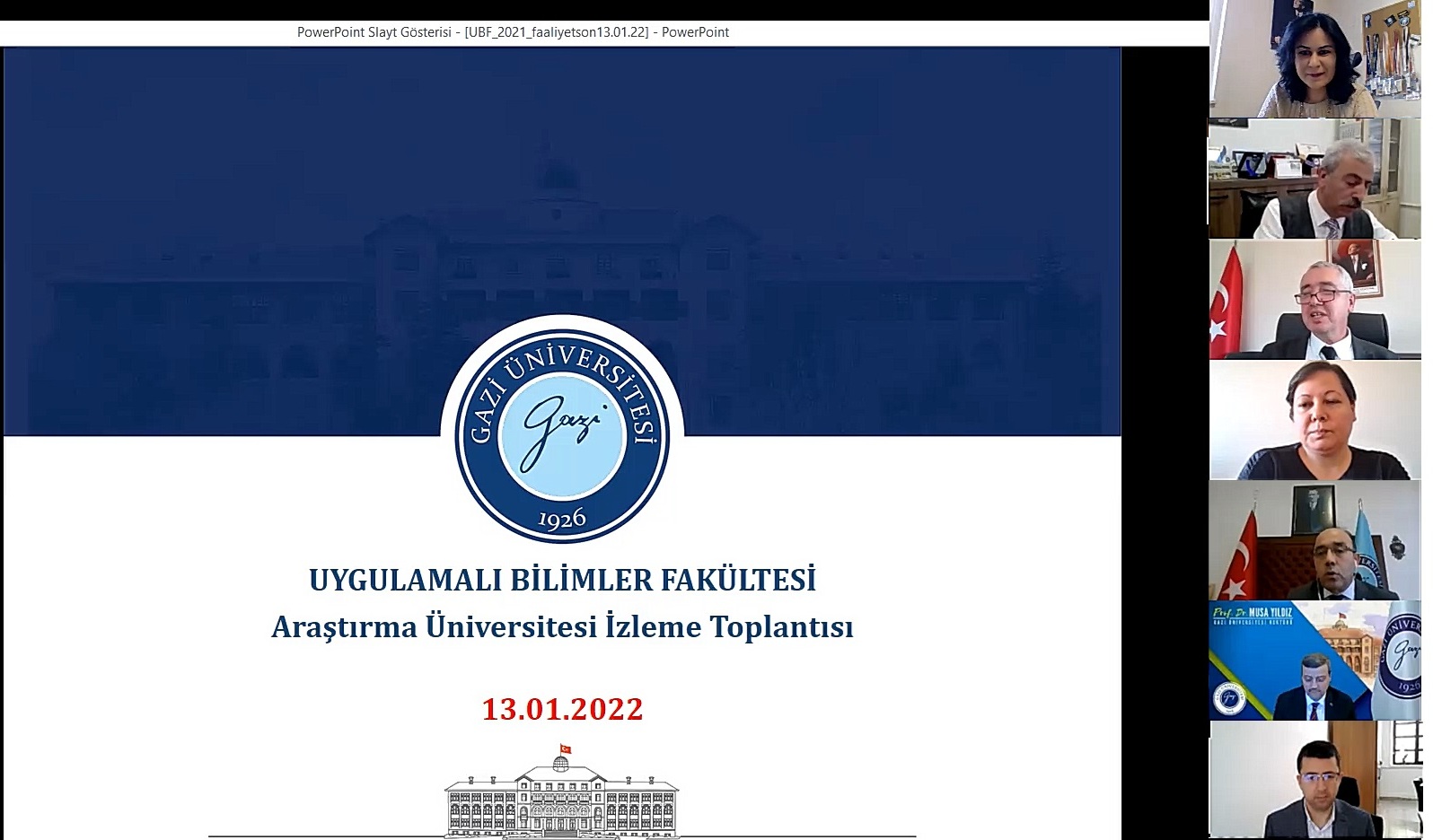Click the Gazi signature in logo center
This screenshot has height=840, width=1433.
[560, 422]
